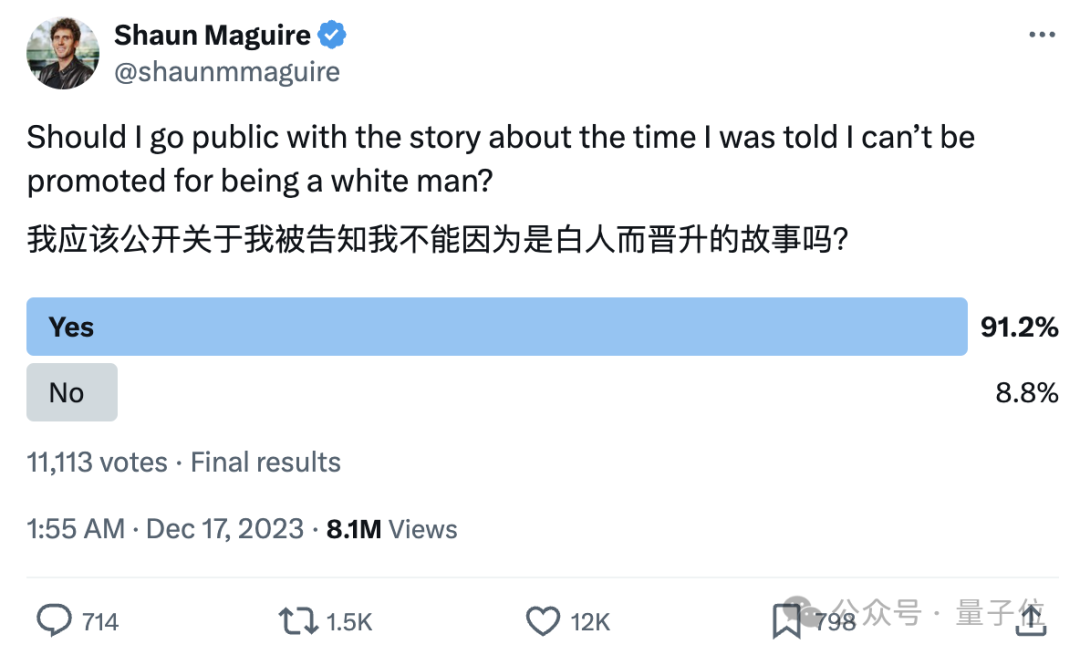Open the @shaunmmaguire handle link
This screenshot has width=1080, height=655.
pyautogui.click(x=227, y=72)
